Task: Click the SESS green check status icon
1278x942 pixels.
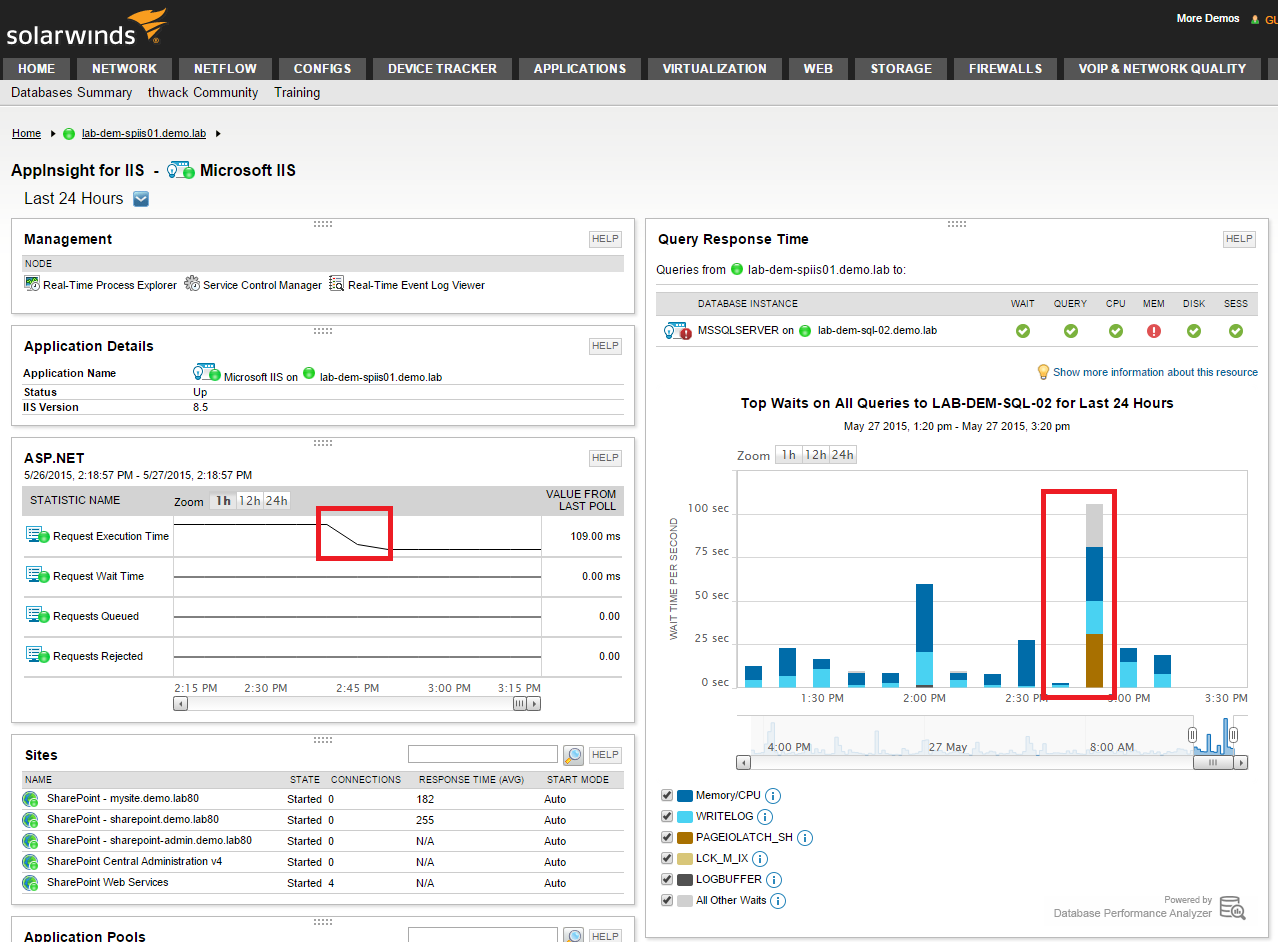Action: click(1235, 331)
